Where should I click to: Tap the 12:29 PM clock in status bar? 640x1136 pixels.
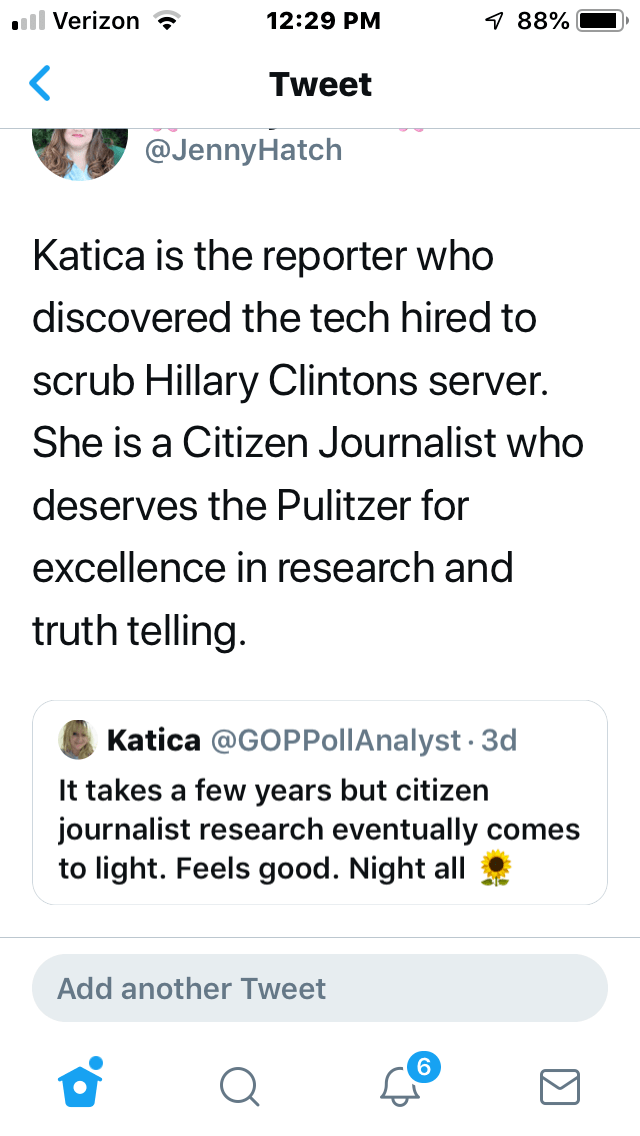(323, 20)
